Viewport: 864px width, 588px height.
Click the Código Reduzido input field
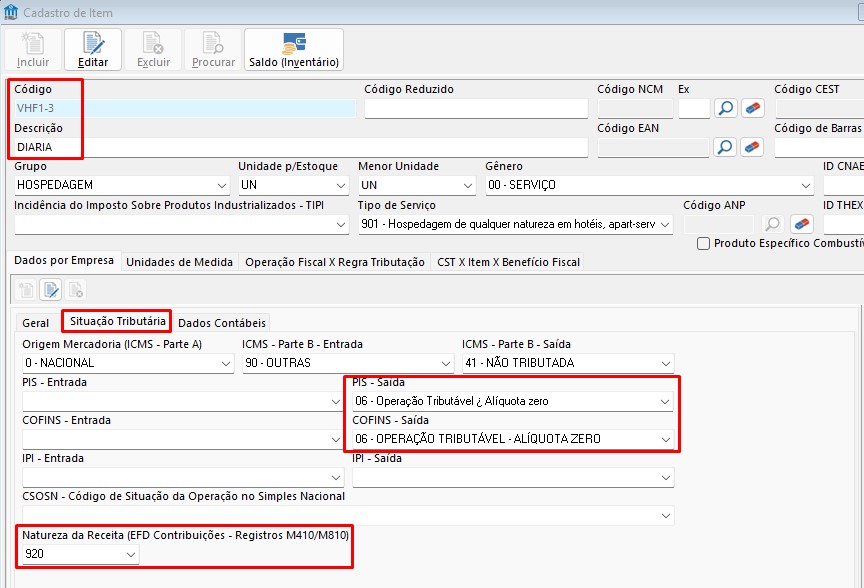pyautogui.click(x=476, y=109)
